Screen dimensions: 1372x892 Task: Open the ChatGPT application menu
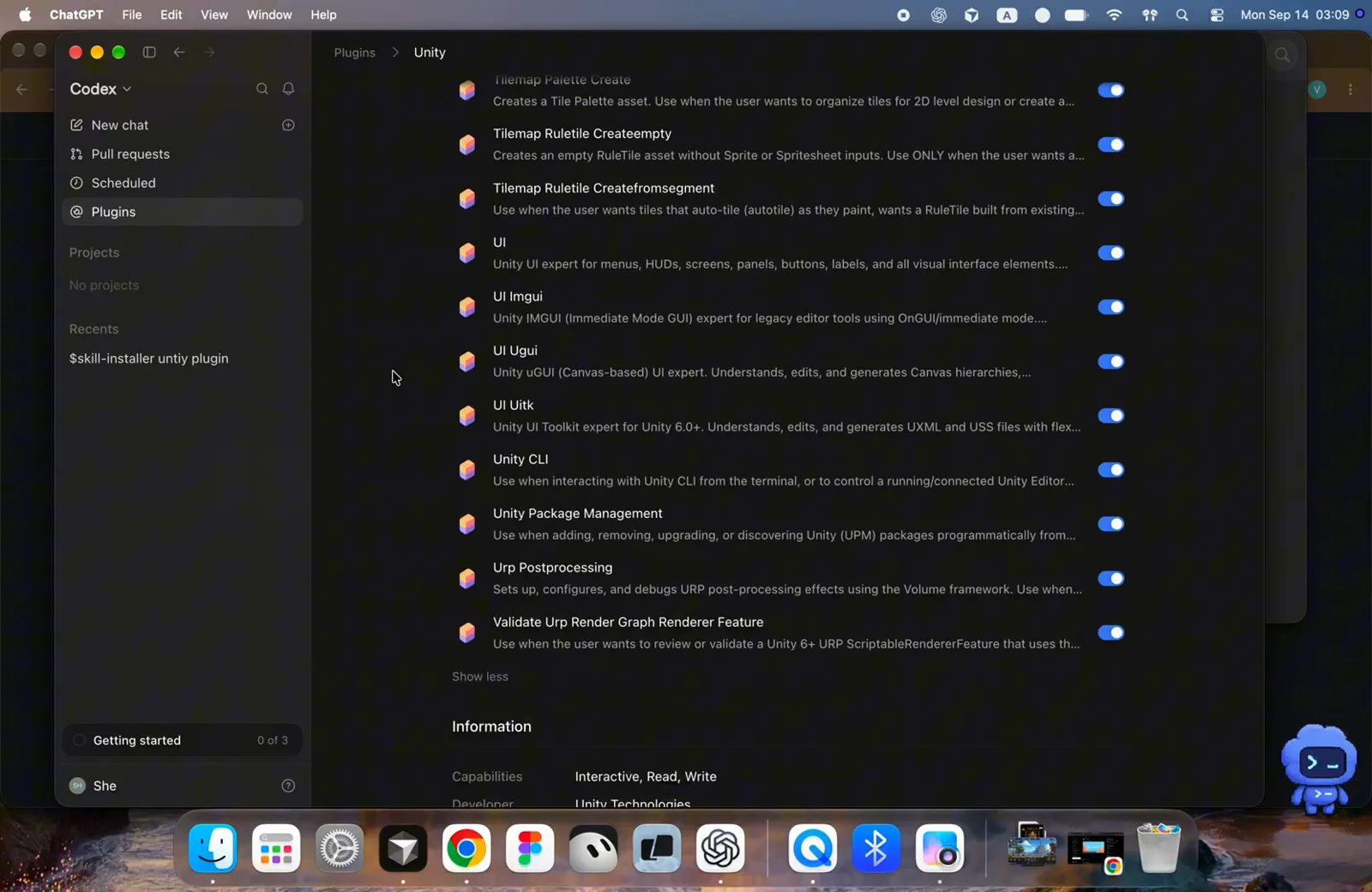pos(76,15)
